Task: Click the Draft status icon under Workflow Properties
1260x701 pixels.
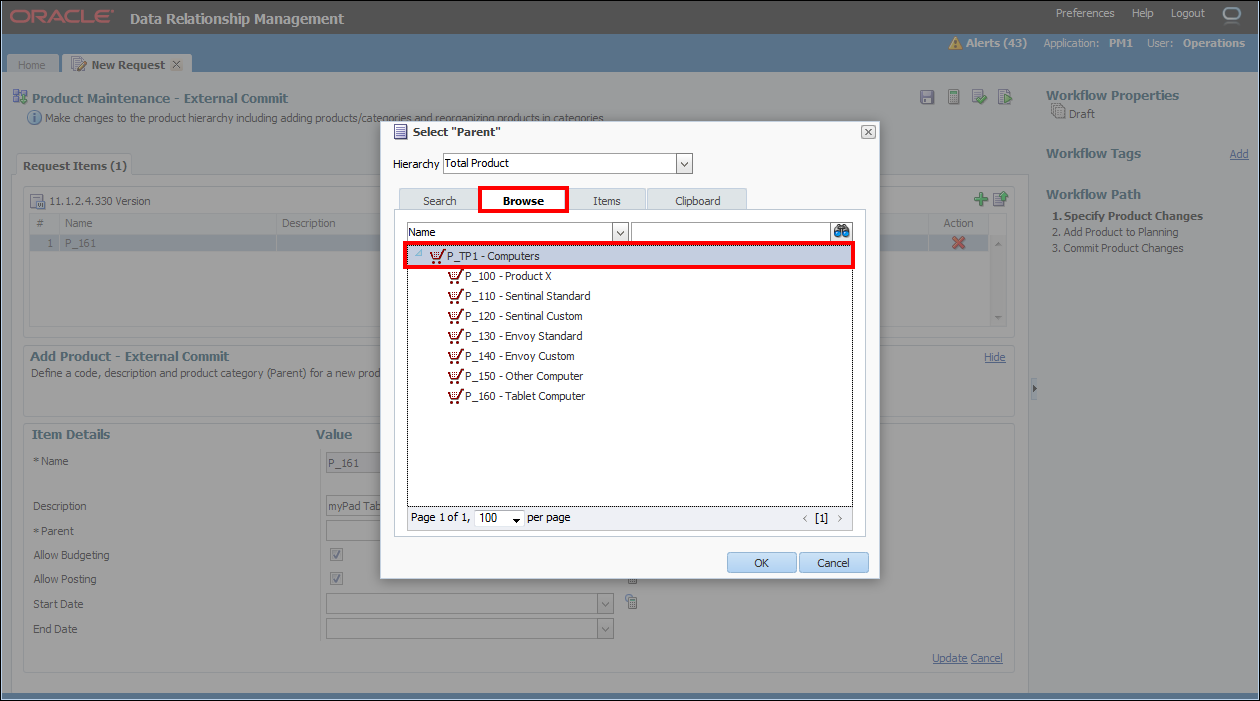Action: 1058,113
